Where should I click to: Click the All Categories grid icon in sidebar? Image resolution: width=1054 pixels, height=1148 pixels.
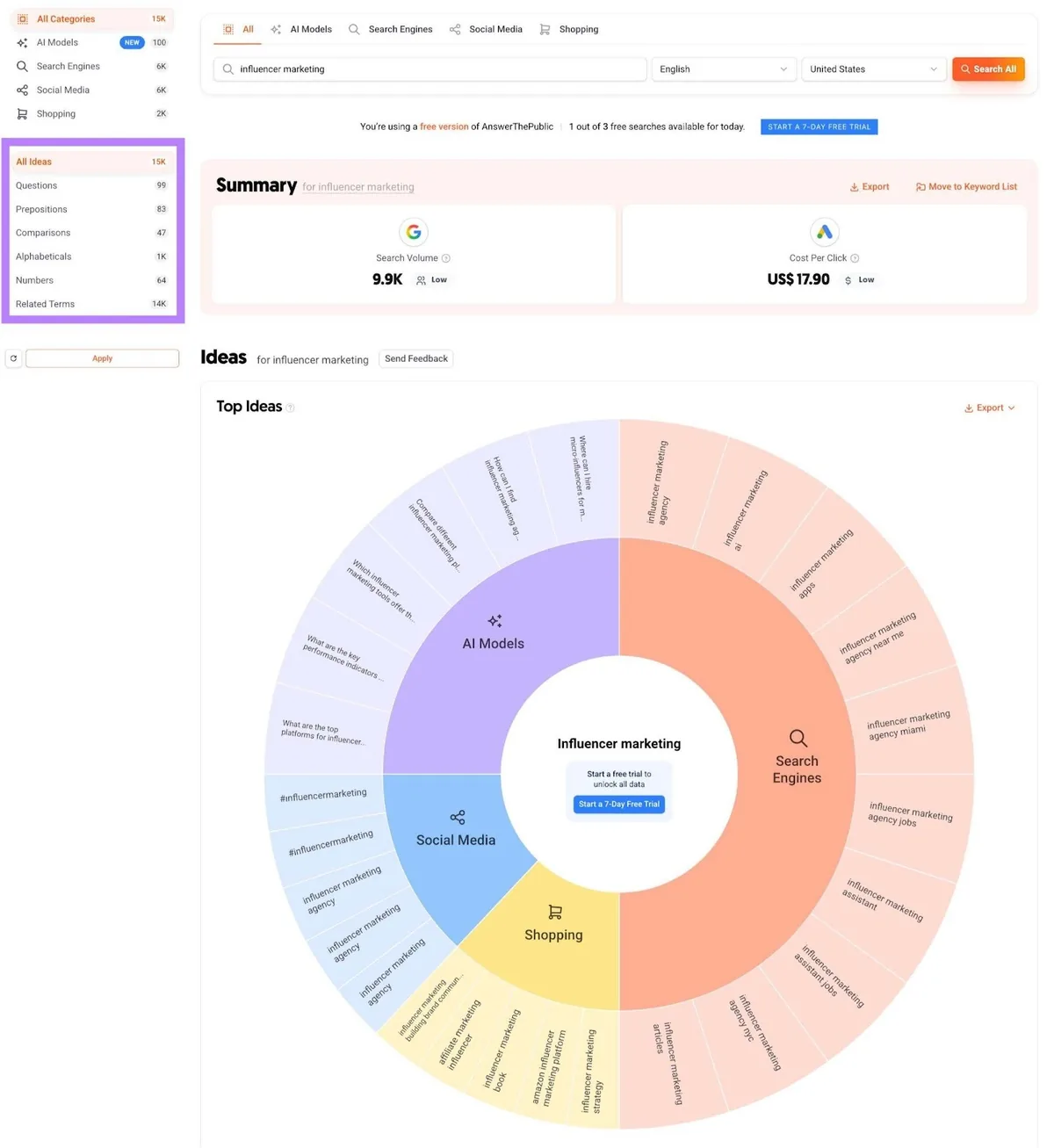tap(23, 18)
